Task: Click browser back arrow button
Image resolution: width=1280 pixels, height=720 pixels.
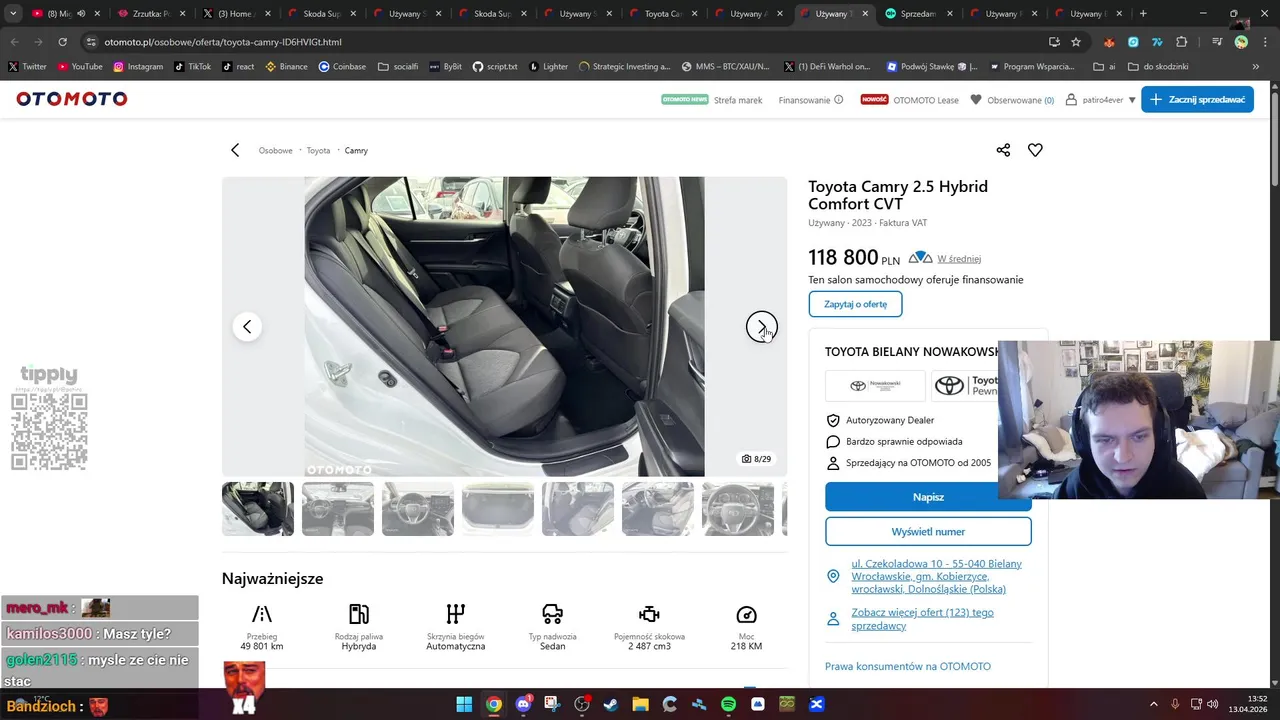Action: (x=14, y=42)
